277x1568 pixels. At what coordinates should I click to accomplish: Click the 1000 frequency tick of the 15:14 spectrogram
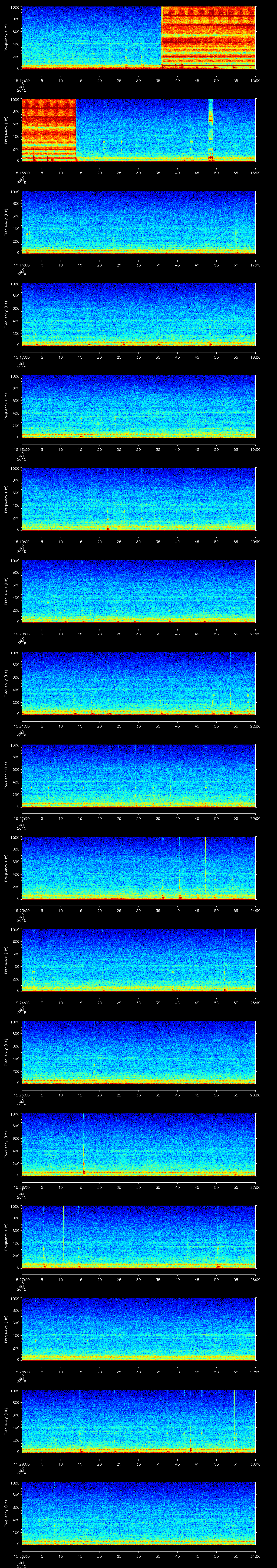point(15,8)
